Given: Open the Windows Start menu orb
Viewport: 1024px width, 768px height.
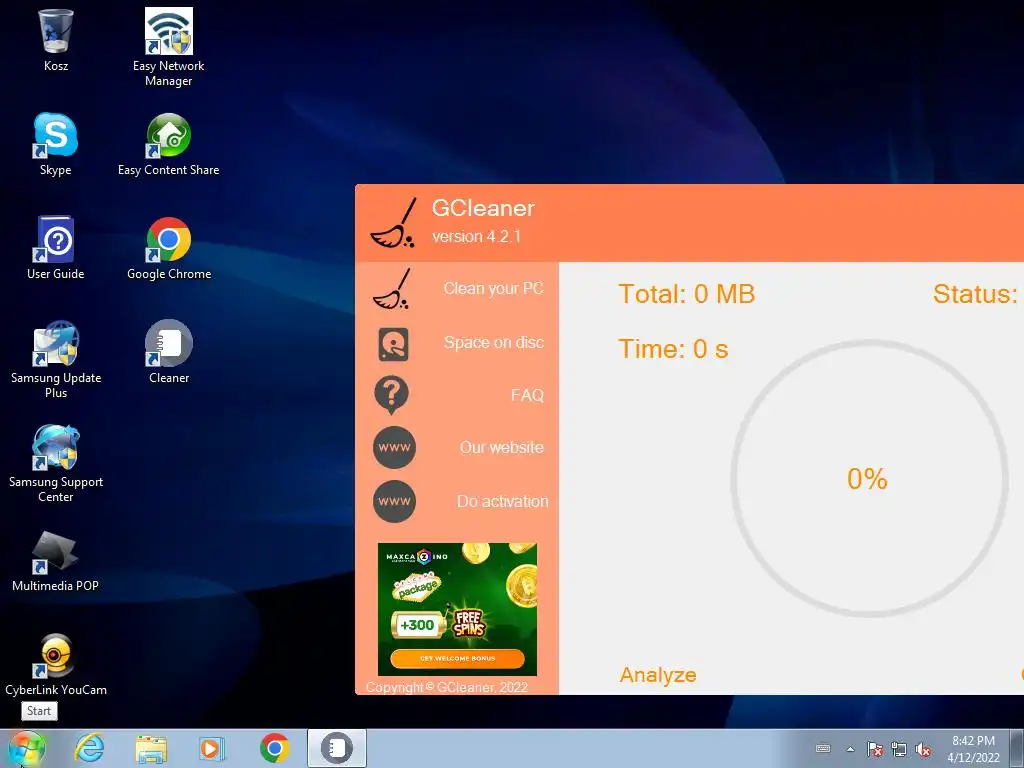Looking at the screenshot, I should pos(27,748).
